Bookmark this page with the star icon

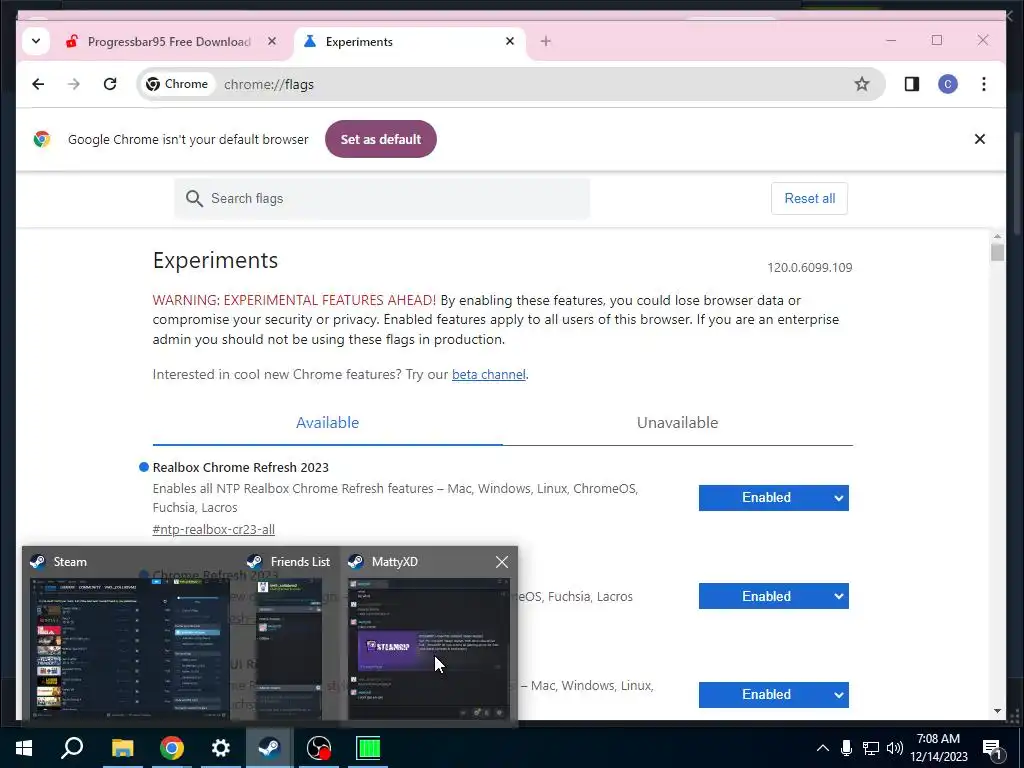point(862,84)
